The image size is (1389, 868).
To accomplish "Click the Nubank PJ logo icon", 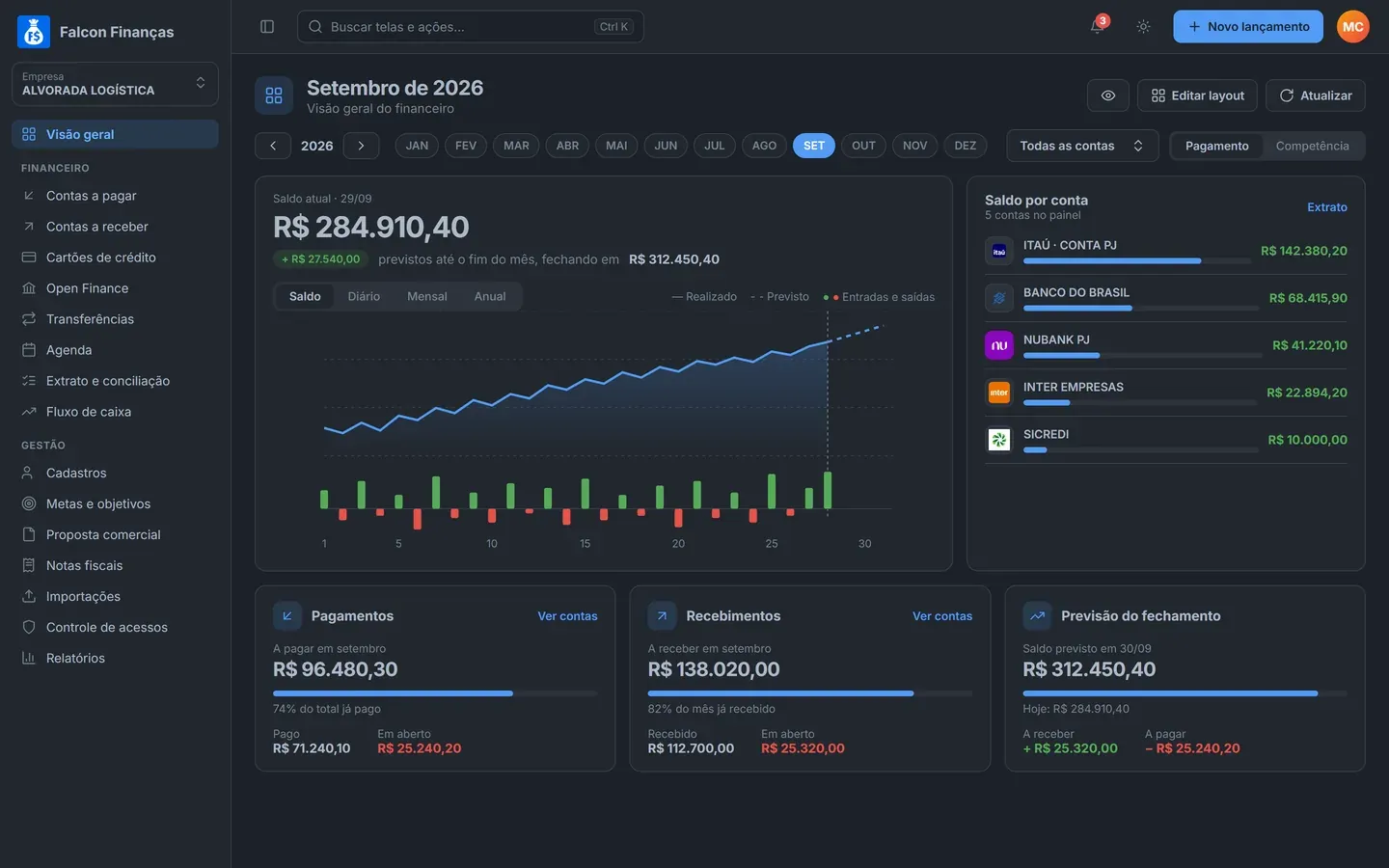I will click(x=999, y=345).
